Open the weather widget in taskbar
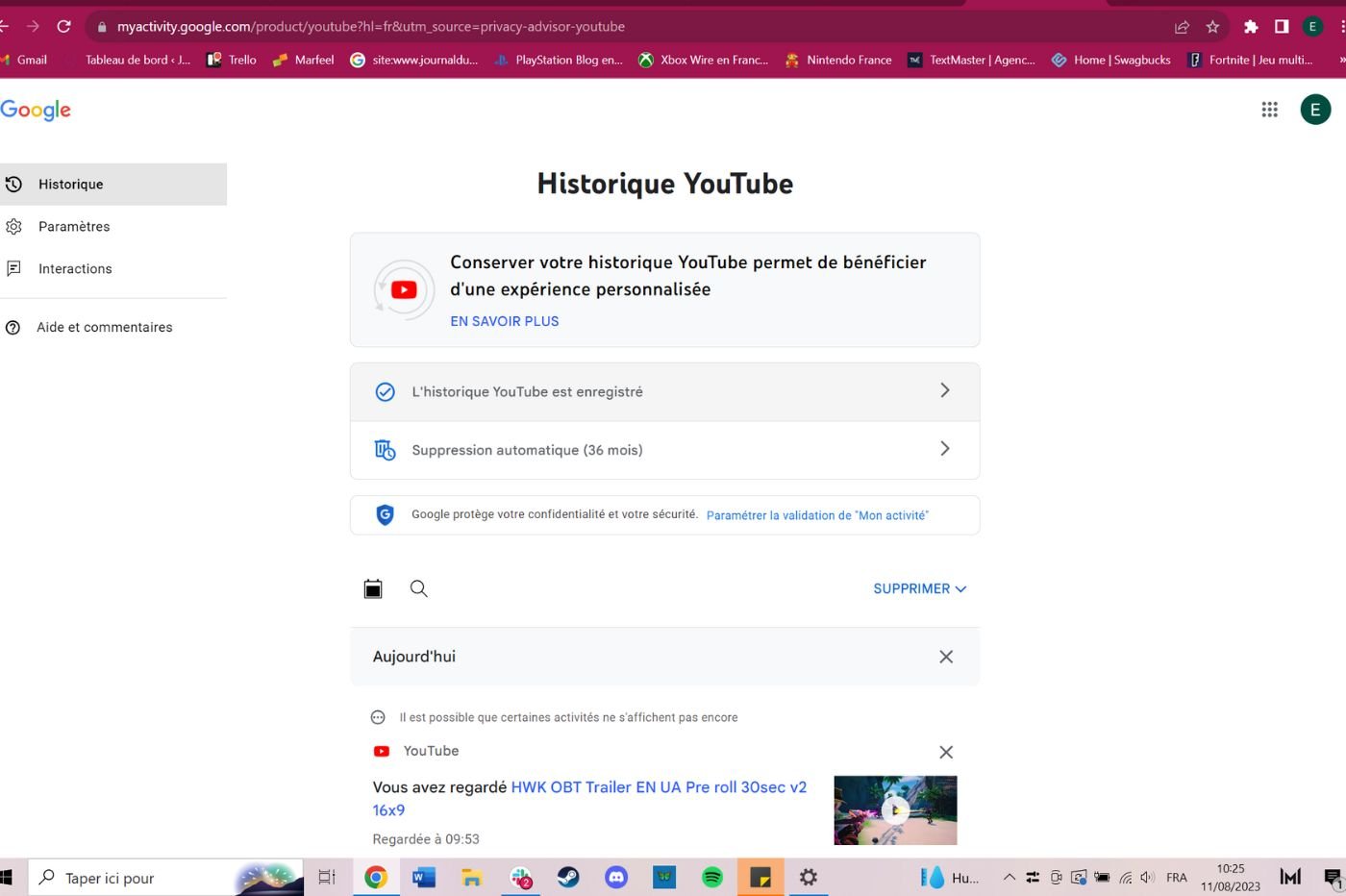 click(951, 877)
